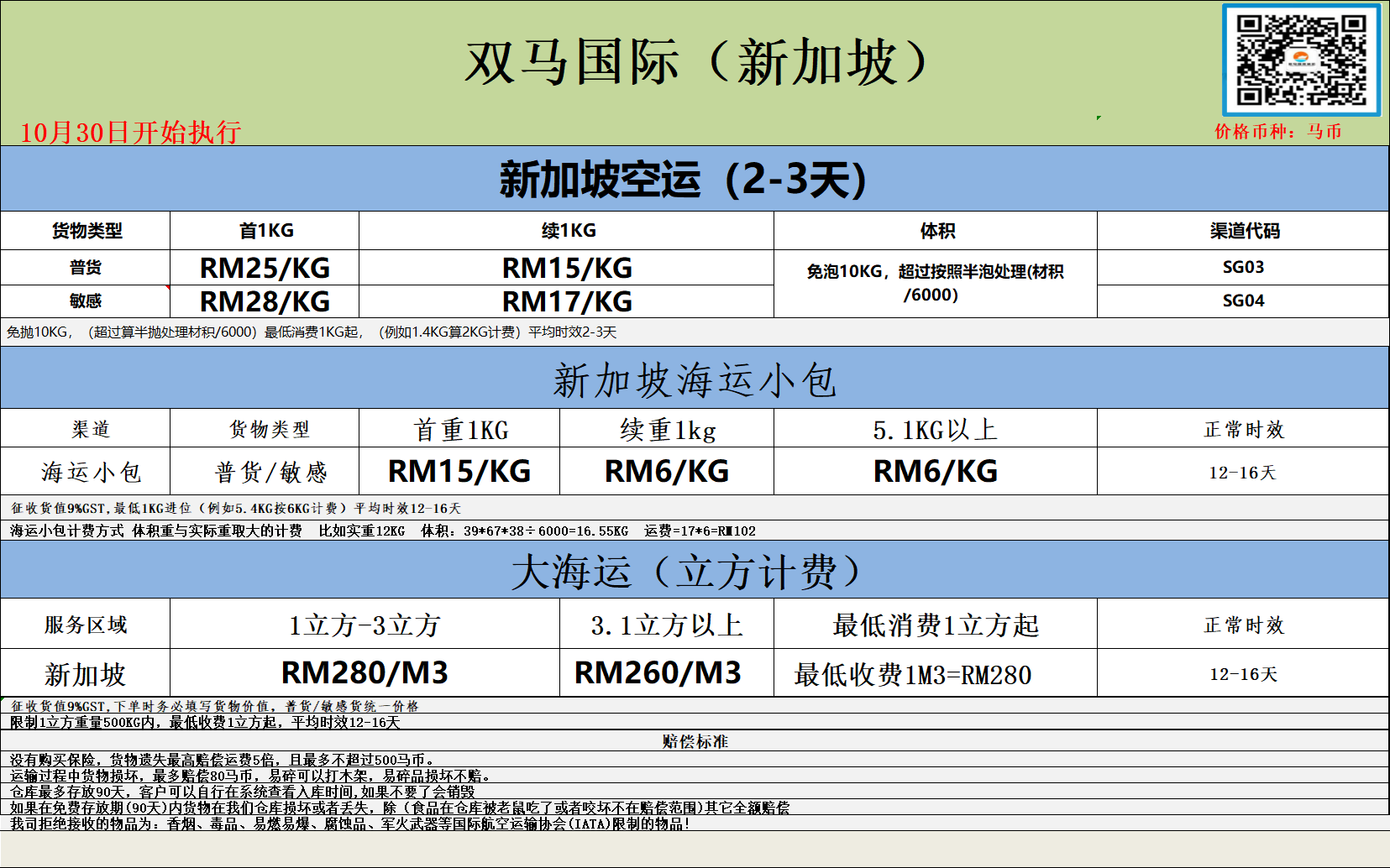The image size is (1390, 868).
Task: Click the logo inside the QR code
Action: (1301, 59)
